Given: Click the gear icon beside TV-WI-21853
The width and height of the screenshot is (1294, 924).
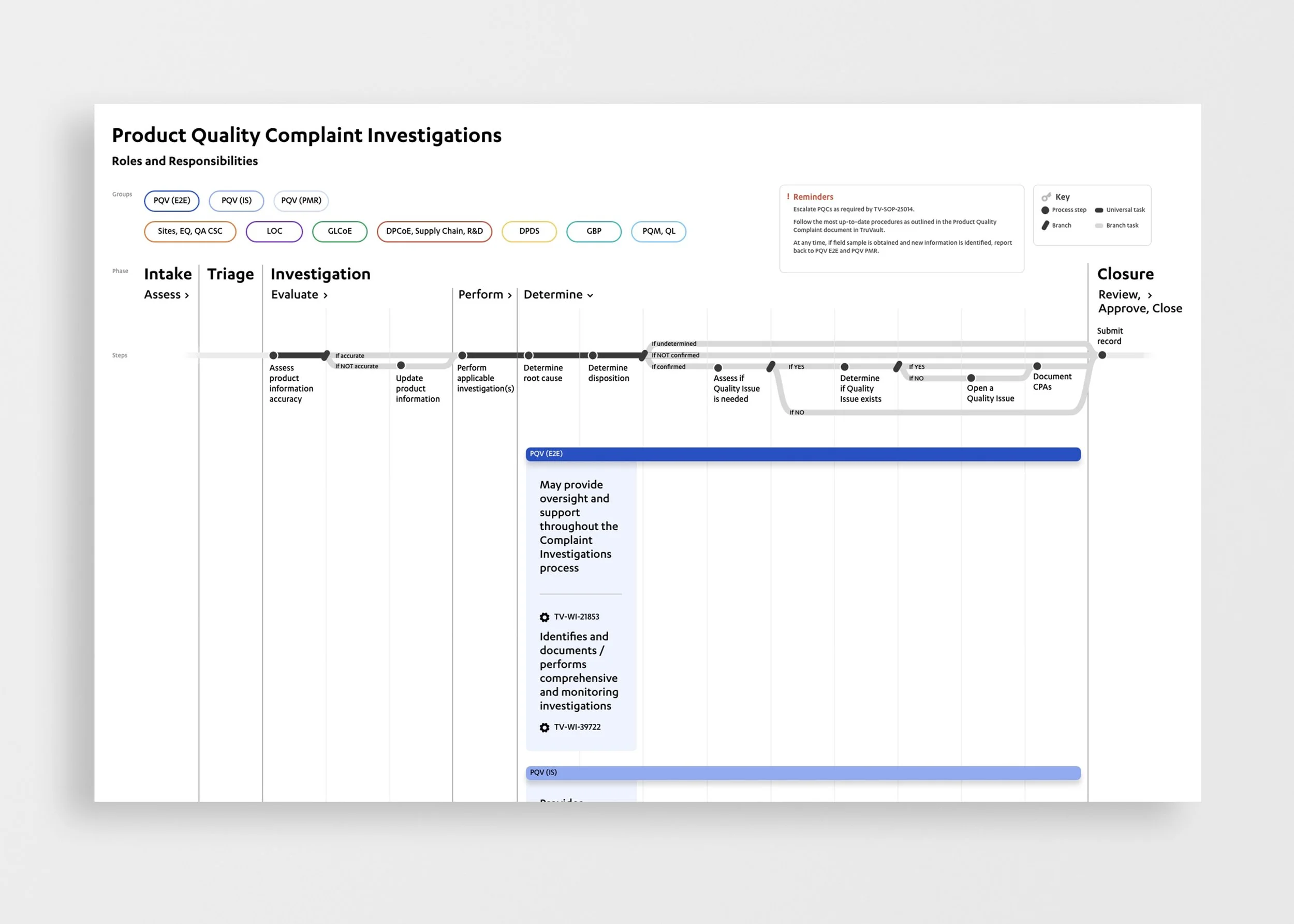Looking at the screenshot, I should tap(544, 617).
